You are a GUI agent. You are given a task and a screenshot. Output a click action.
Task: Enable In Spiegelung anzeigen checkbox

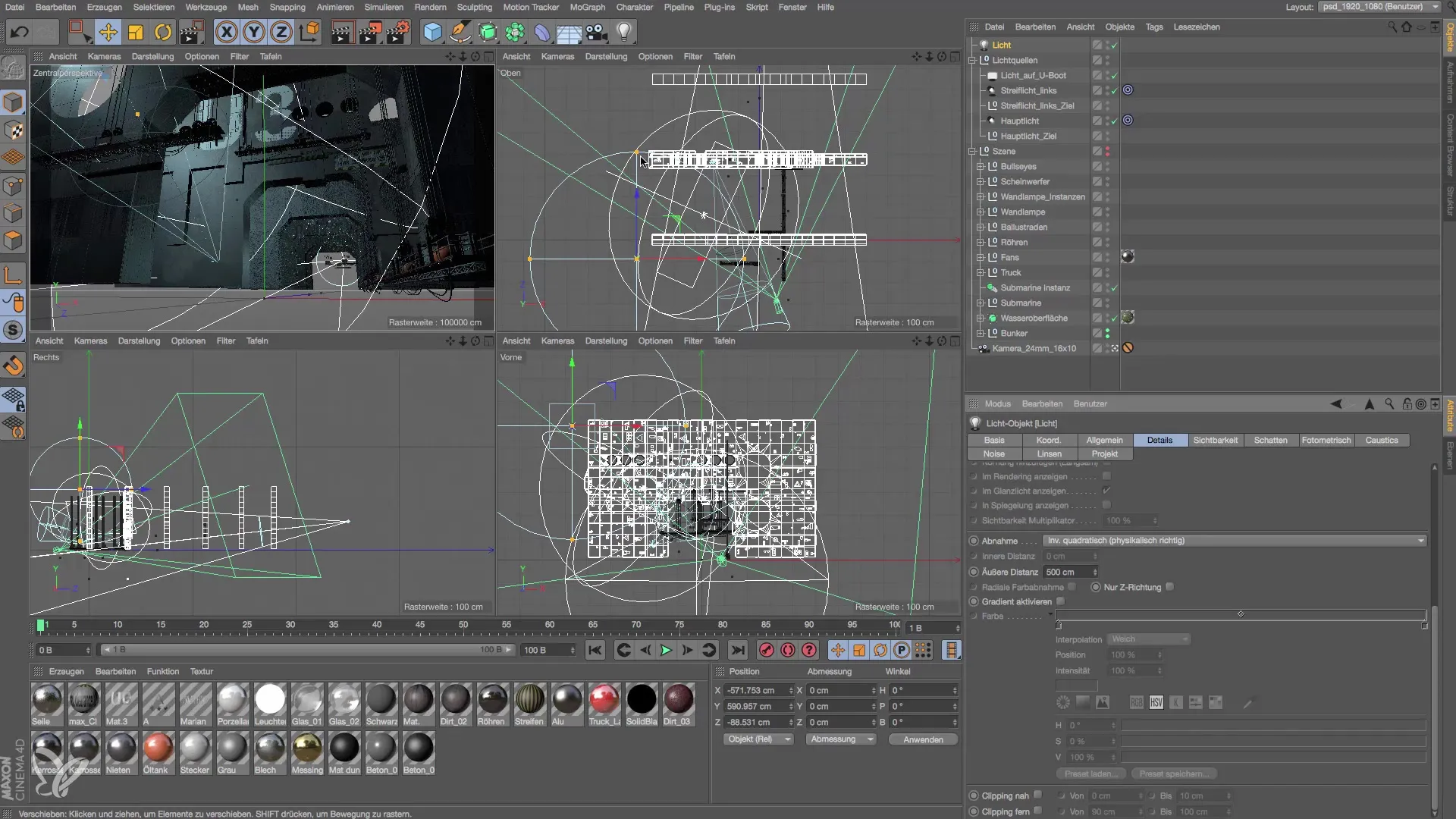pyautogui.click(x=1106, y=505)
